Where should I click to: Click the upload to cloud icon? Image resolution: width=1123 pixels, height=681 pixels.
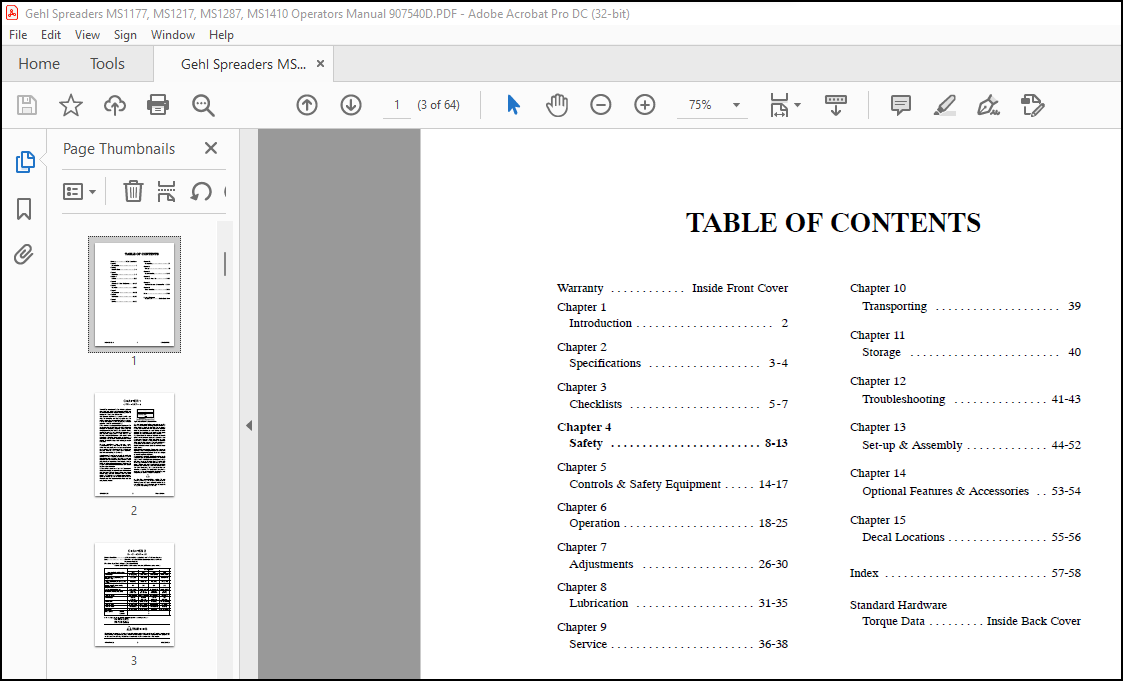(115, 105)
